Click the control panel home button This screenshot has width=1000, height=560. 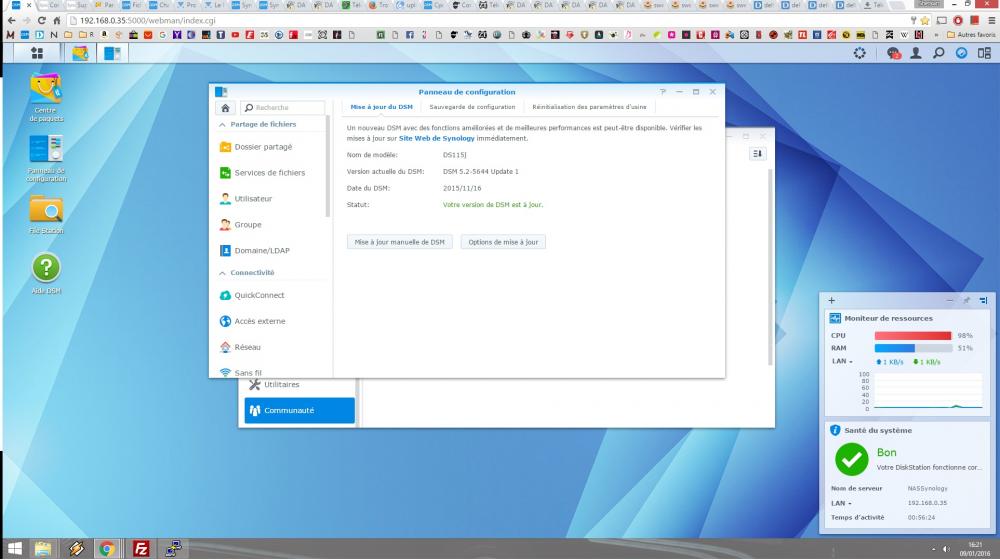click(225, 107)
